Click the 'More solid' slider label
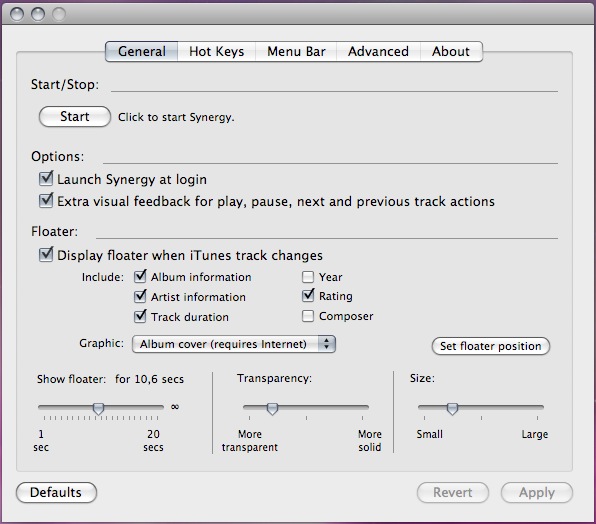 tap(369, 440)
